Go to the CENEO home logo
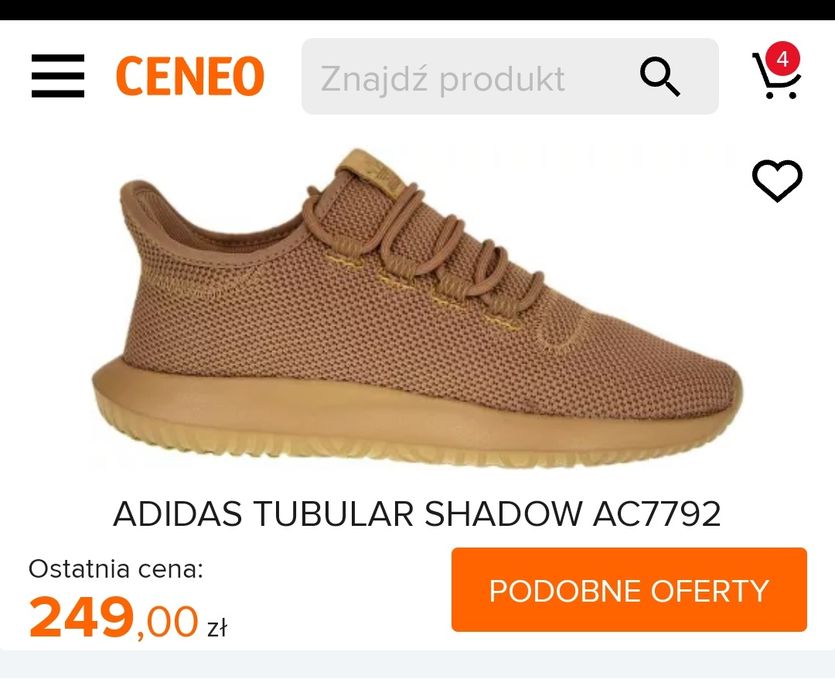The width and height of the screenshot is (835, 700). click(190, 76)
